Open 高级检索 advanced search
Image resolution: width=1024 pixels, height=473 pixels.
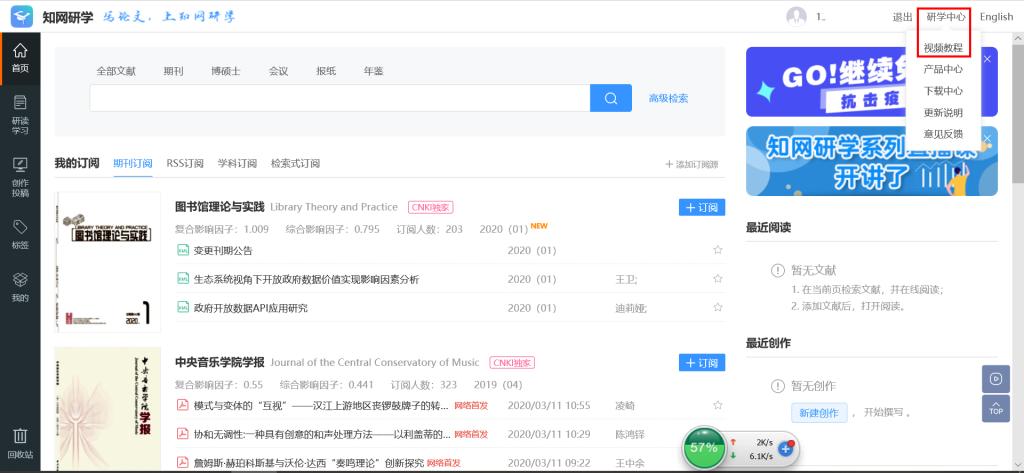[668, 98]
